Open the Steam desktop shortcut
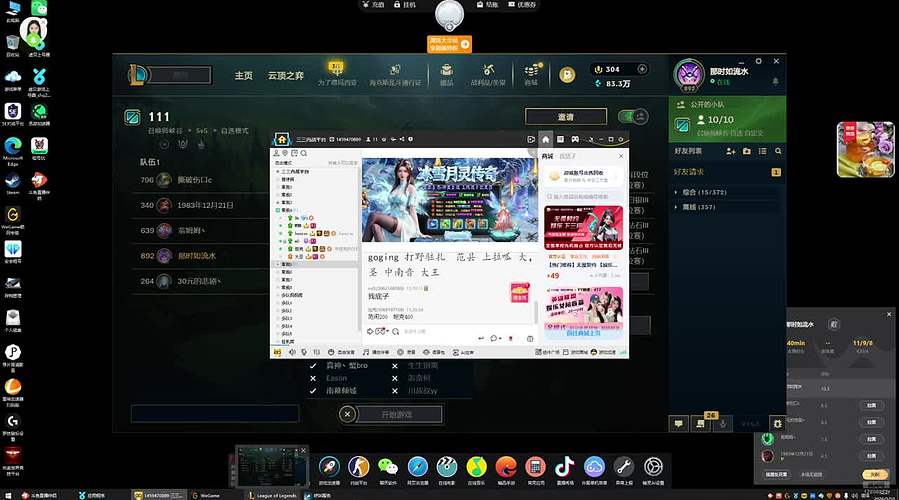This screenshot has width=899, height=500. click(x=13, y=183)
